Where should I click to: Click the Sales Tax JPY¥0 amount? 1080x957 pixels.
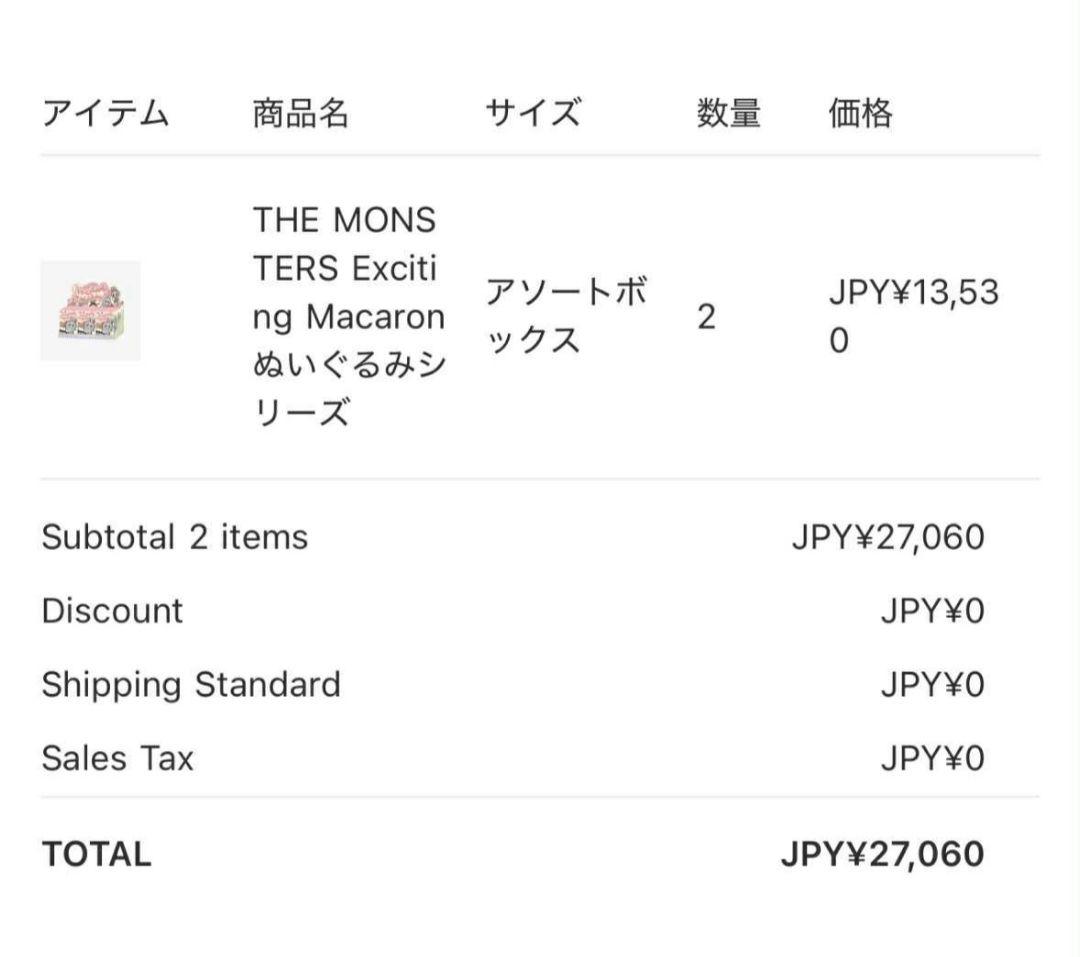(932, 759)
